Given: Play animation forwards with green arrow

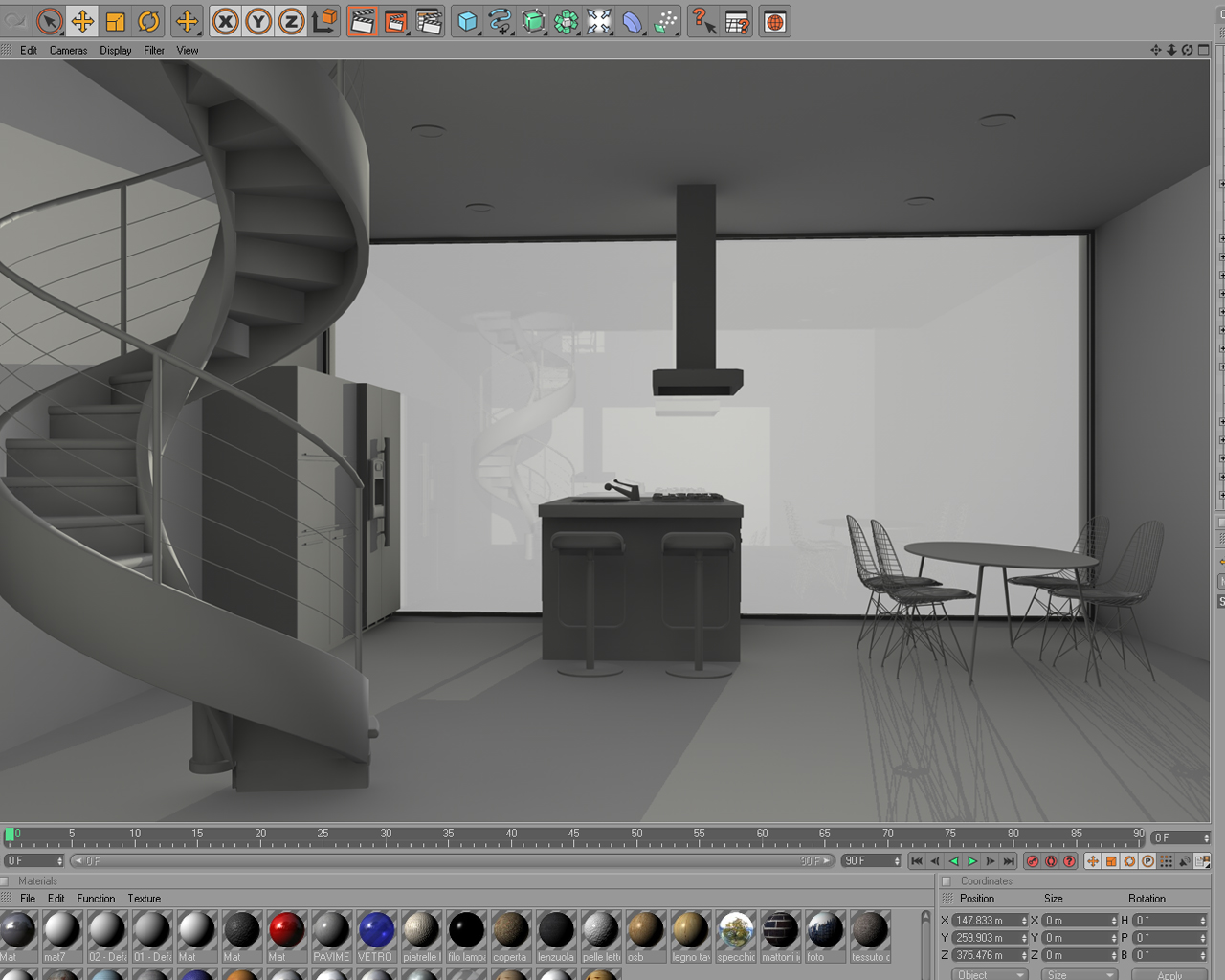Looking at the screenshot, I should 972,861.
